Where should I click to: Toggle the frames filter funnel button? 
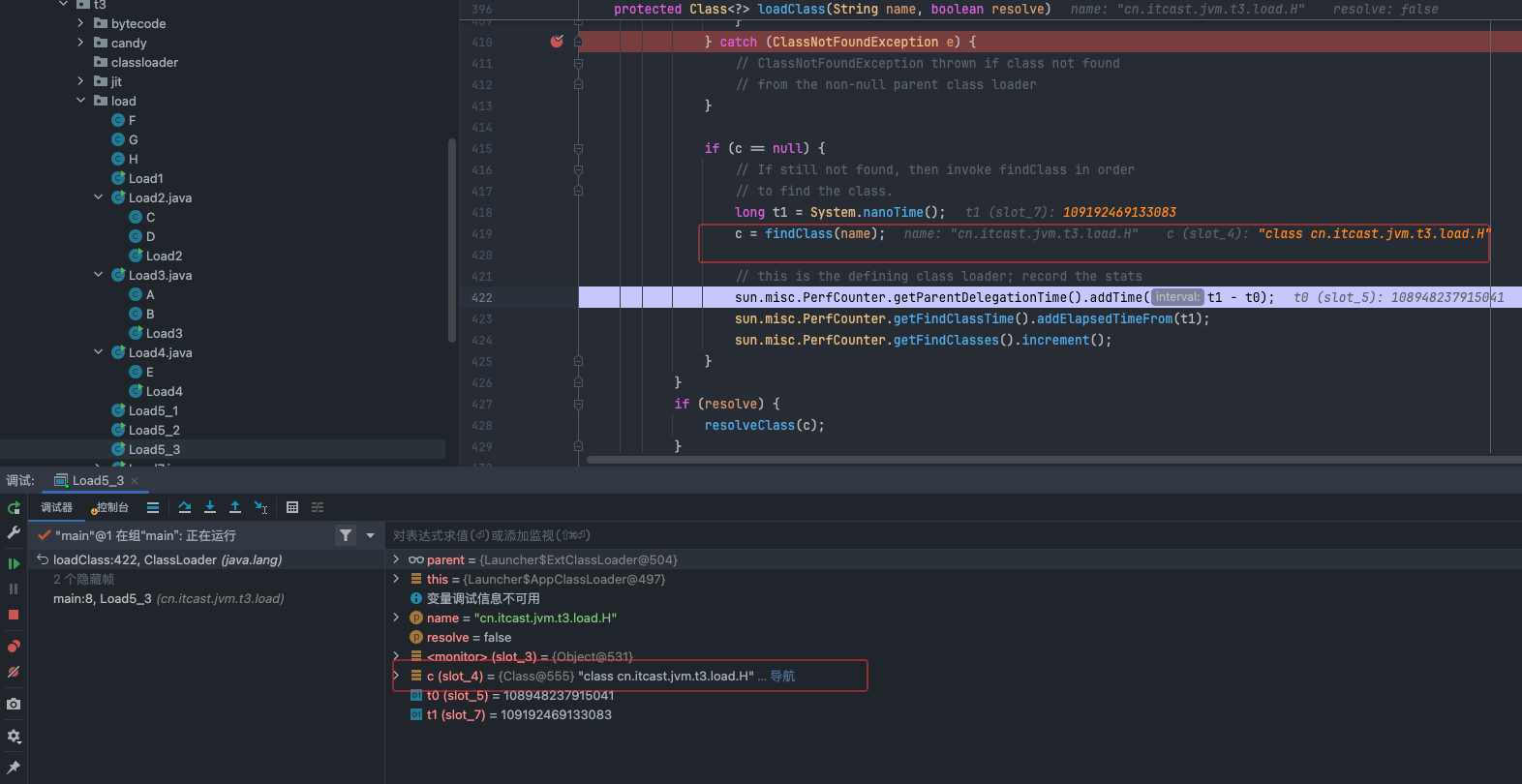pos(346,535)
